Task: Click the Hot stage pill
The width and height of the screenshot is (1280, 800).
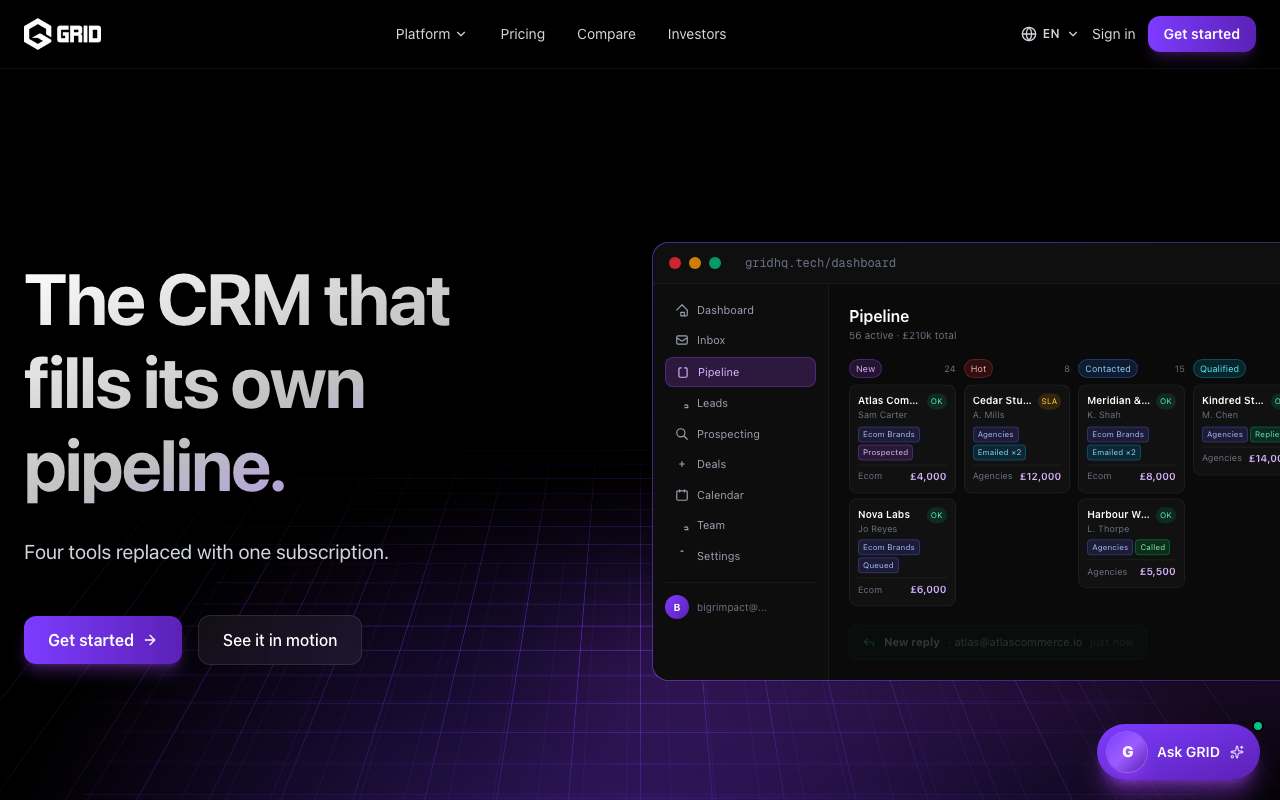Action: pyautogui.click(x=978, y=369)
